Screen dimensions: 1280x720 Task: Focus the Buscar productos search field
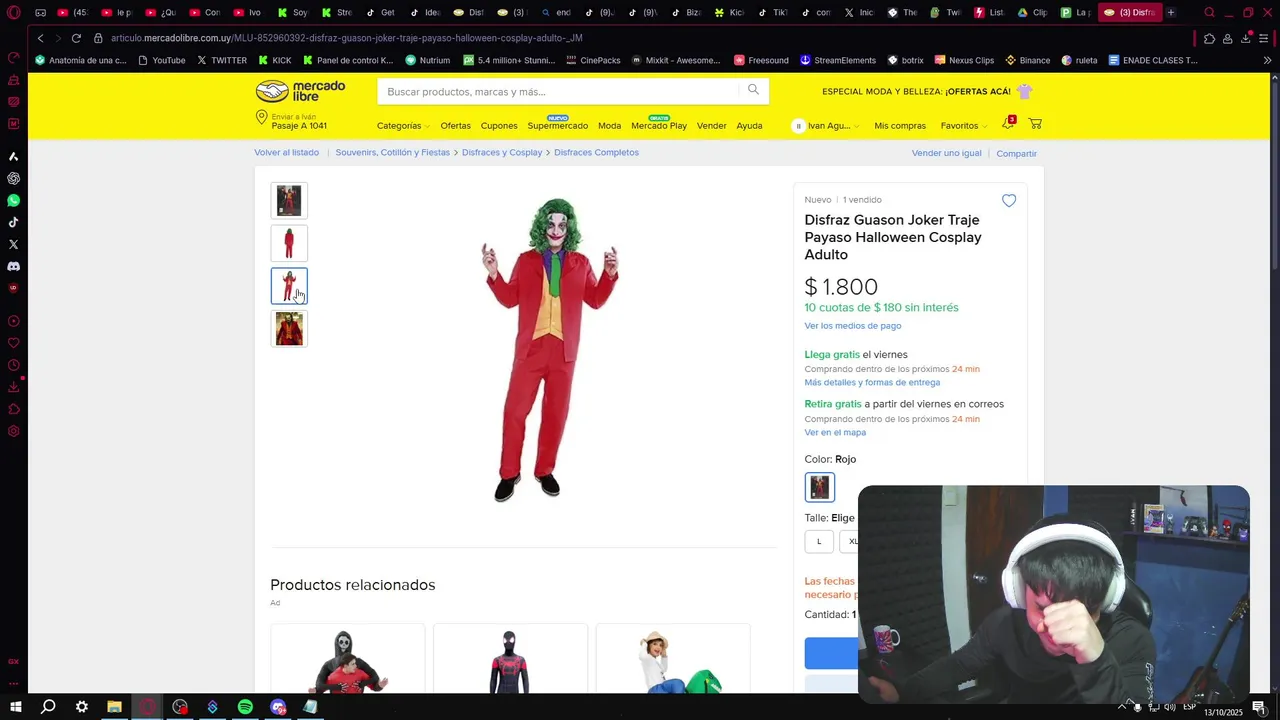click(x=560, y=91)
